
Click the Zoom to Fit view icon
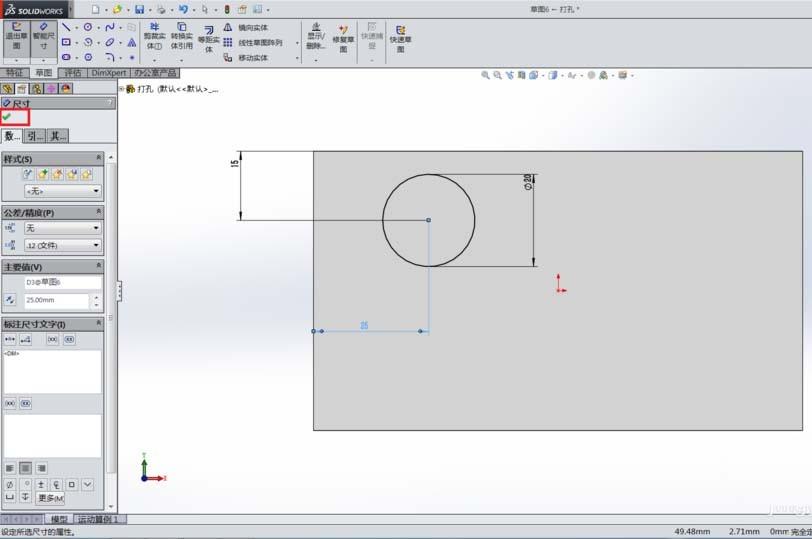(485, 76)
